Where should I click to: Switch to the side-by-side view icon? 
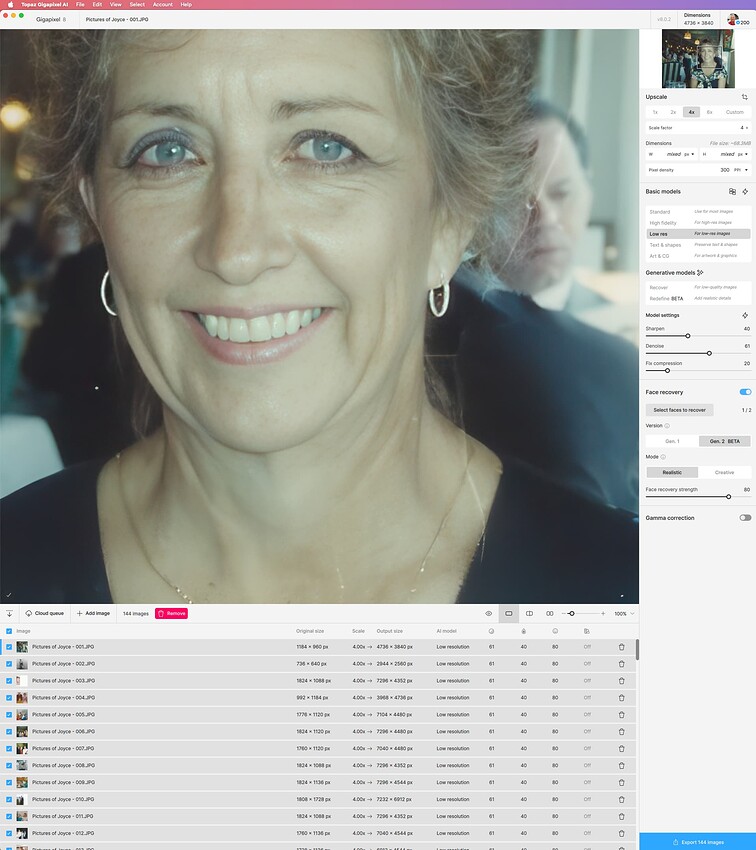tap(549, 613)
